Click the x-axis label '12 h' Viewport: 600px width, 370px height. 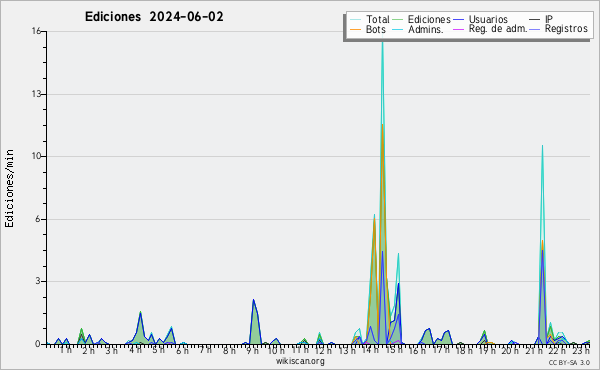[x=323, y=350]
